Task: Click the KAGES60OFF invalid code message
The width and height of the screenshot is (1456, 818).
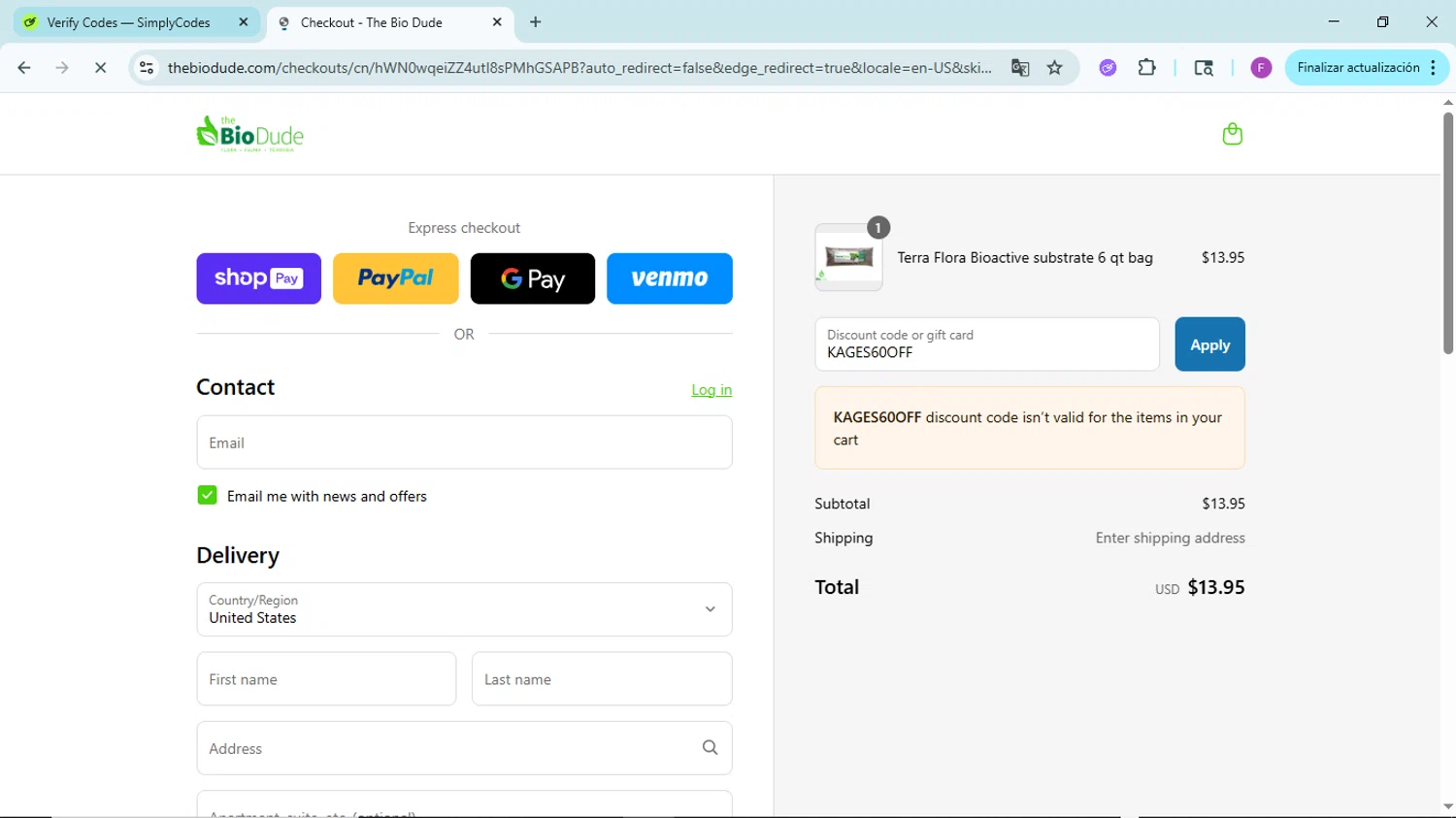Action: pyautogui.click(x=1030, y=428)
